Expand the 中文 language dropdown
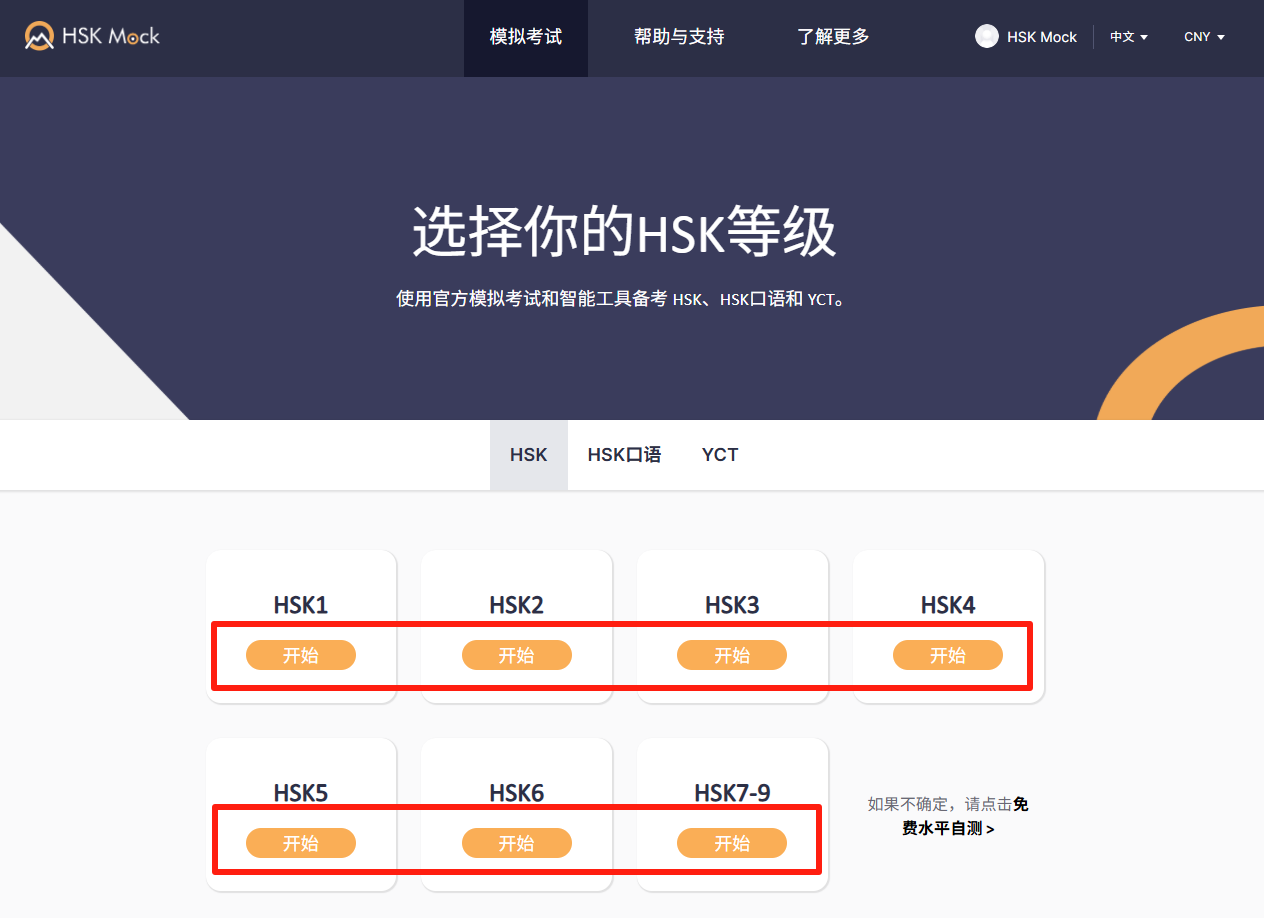The height and width of the screenshot is (918, 1264). [1129, 37]
